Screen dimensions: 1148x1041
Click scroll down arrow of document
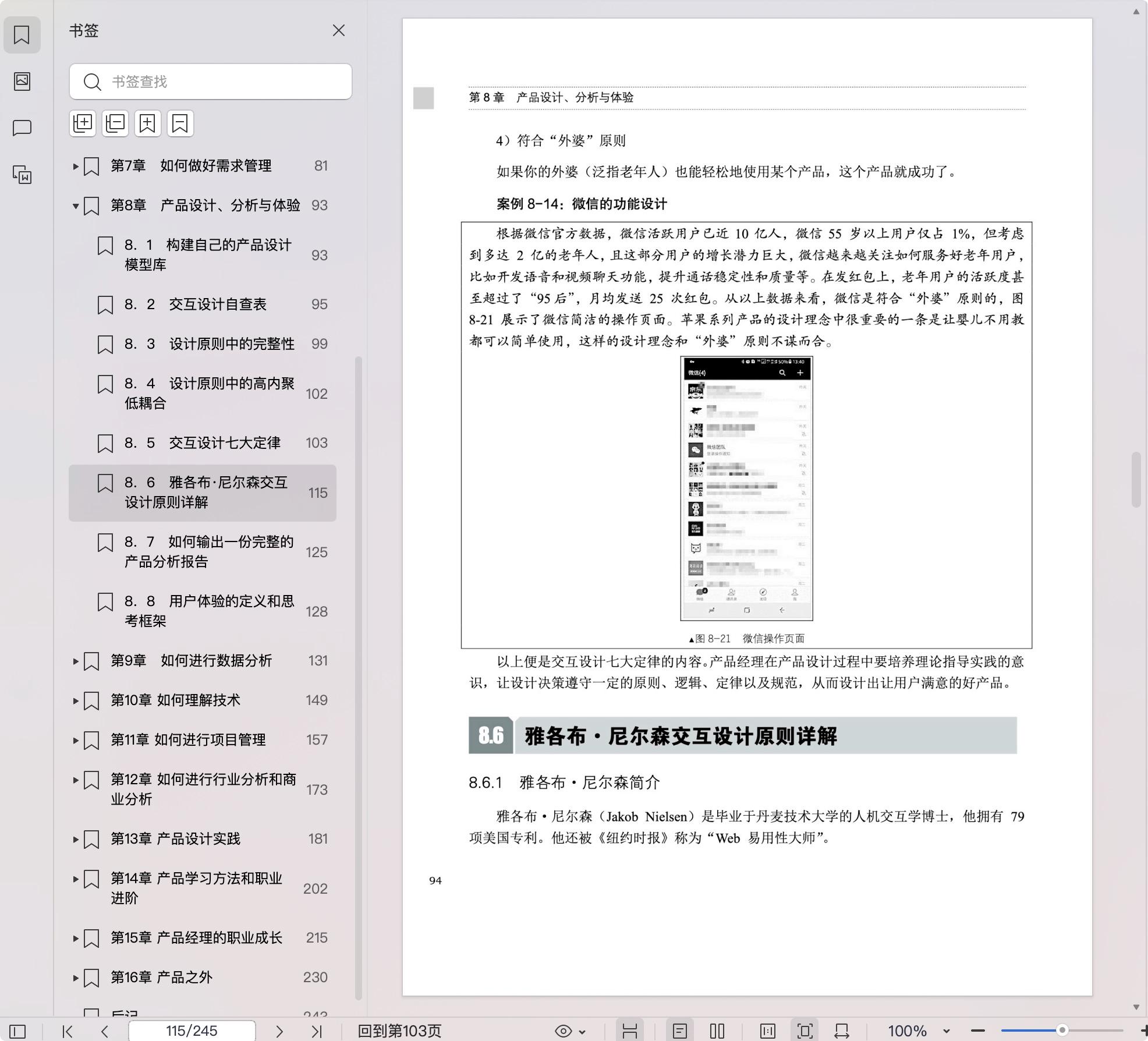tap(1136, 1007)
